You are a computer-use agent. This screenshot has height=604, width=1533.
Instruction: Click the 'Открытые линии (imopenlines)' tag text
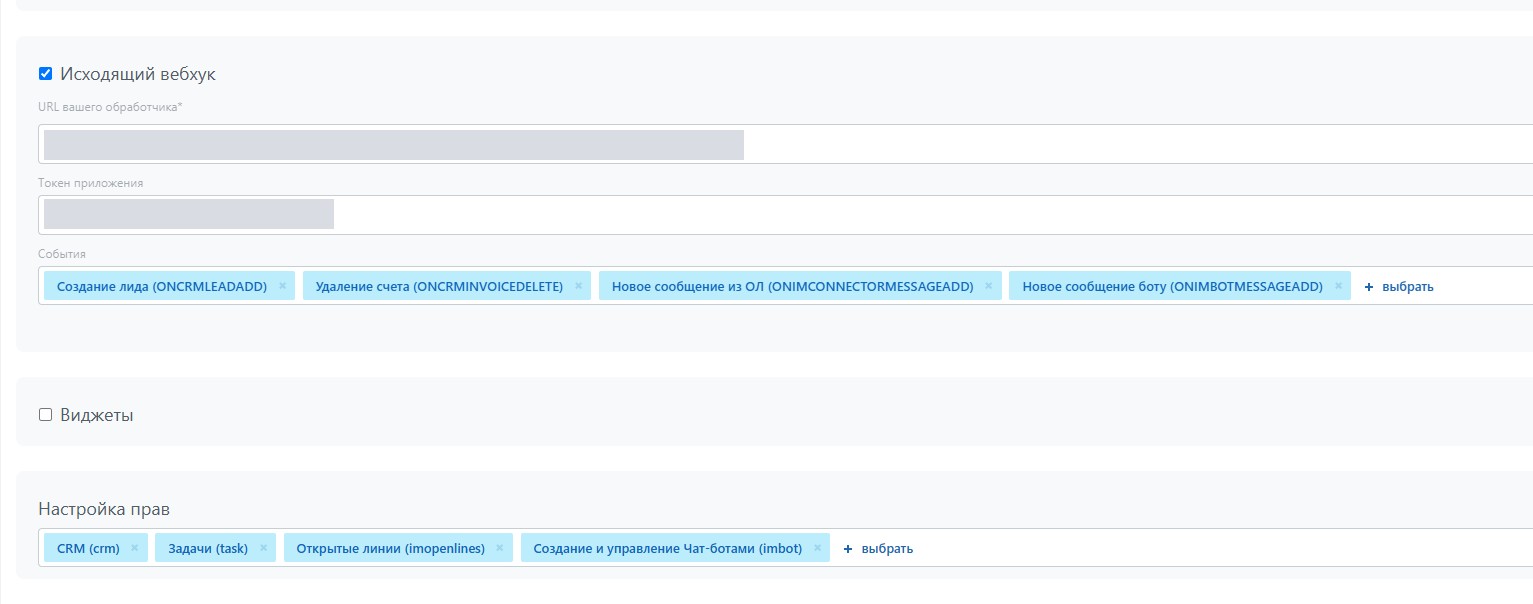pos(391,549)
